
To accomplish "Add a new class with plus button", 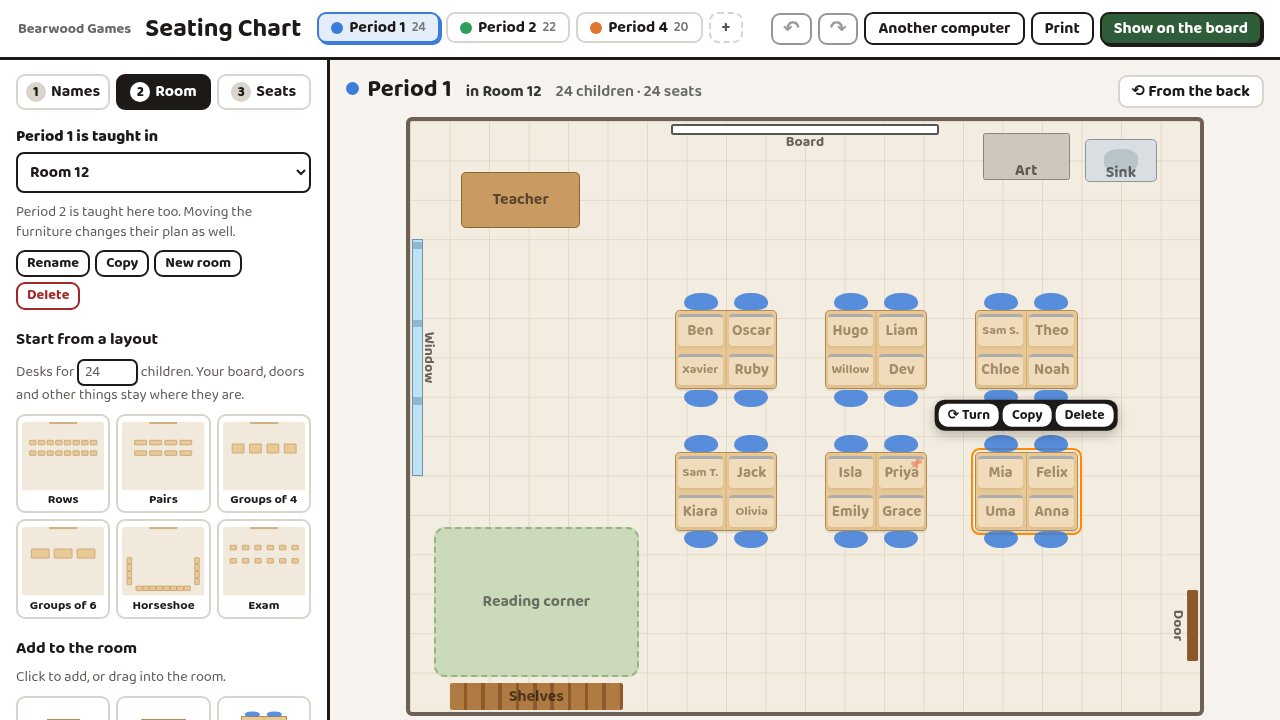I will click(726, 28).
